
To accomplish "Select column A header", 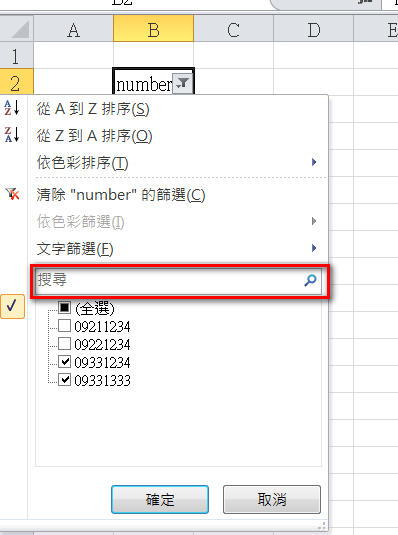I will click(x=73, y=29).
